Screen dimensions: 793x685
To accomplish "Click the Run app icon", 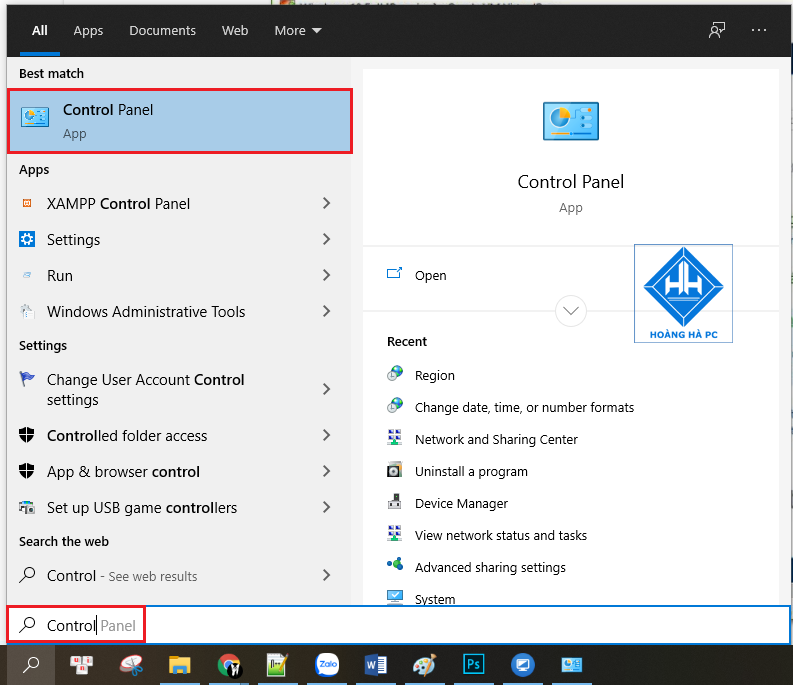I will [x=27, y=275].
